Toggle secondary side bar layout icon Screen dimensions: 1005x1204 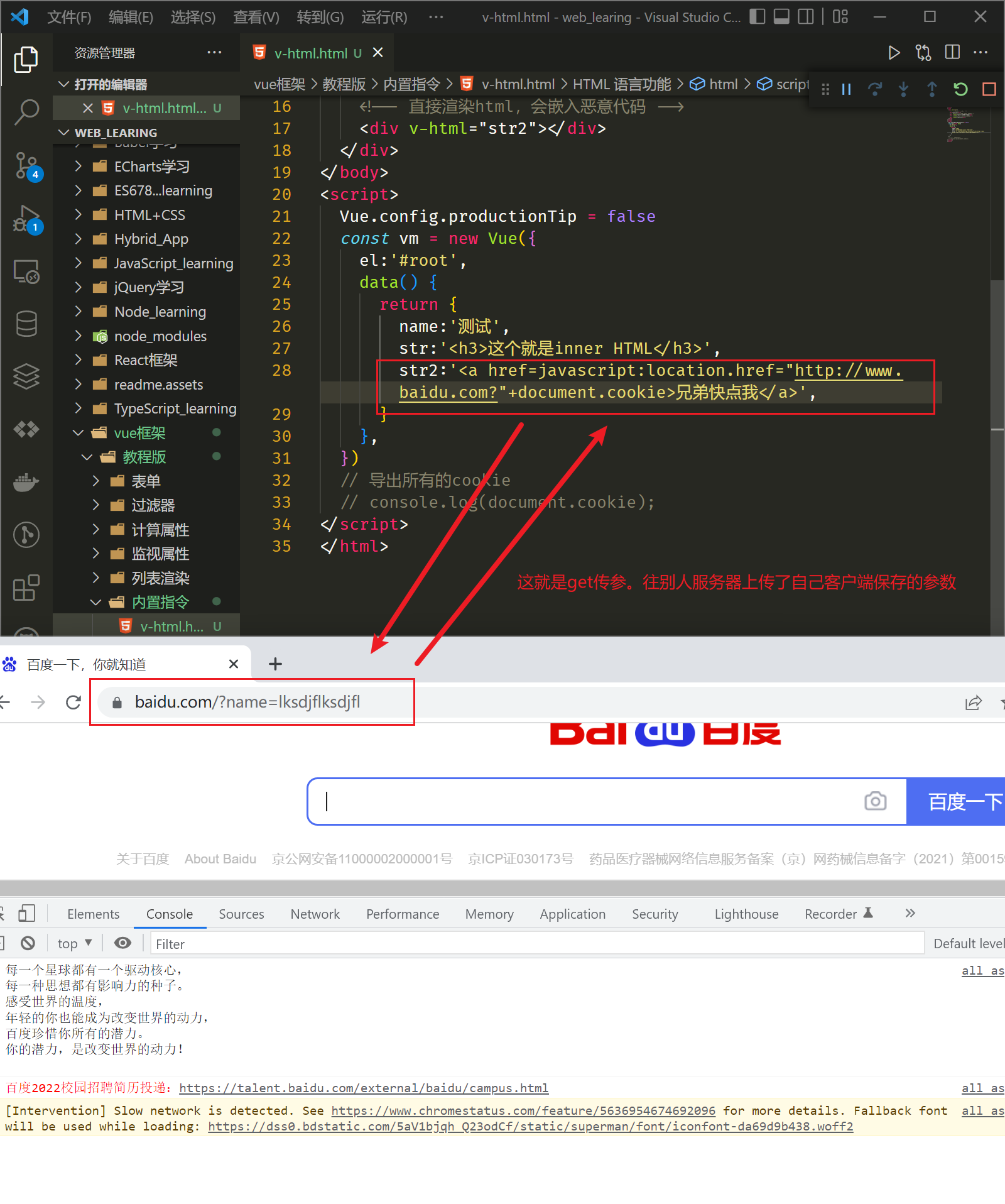click(806, 17)
